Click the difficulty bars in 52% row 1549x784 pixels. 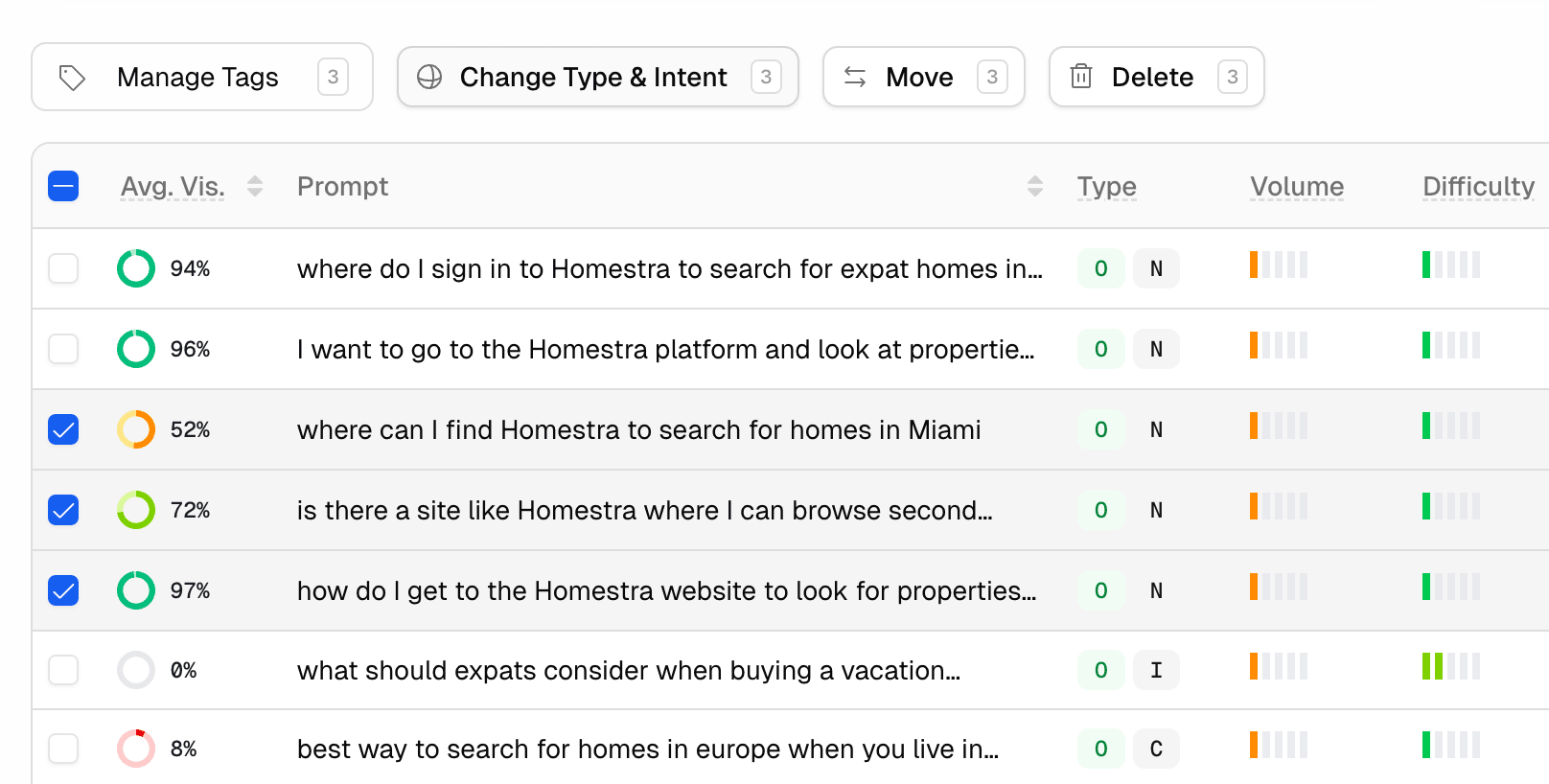coord(1451,426)
